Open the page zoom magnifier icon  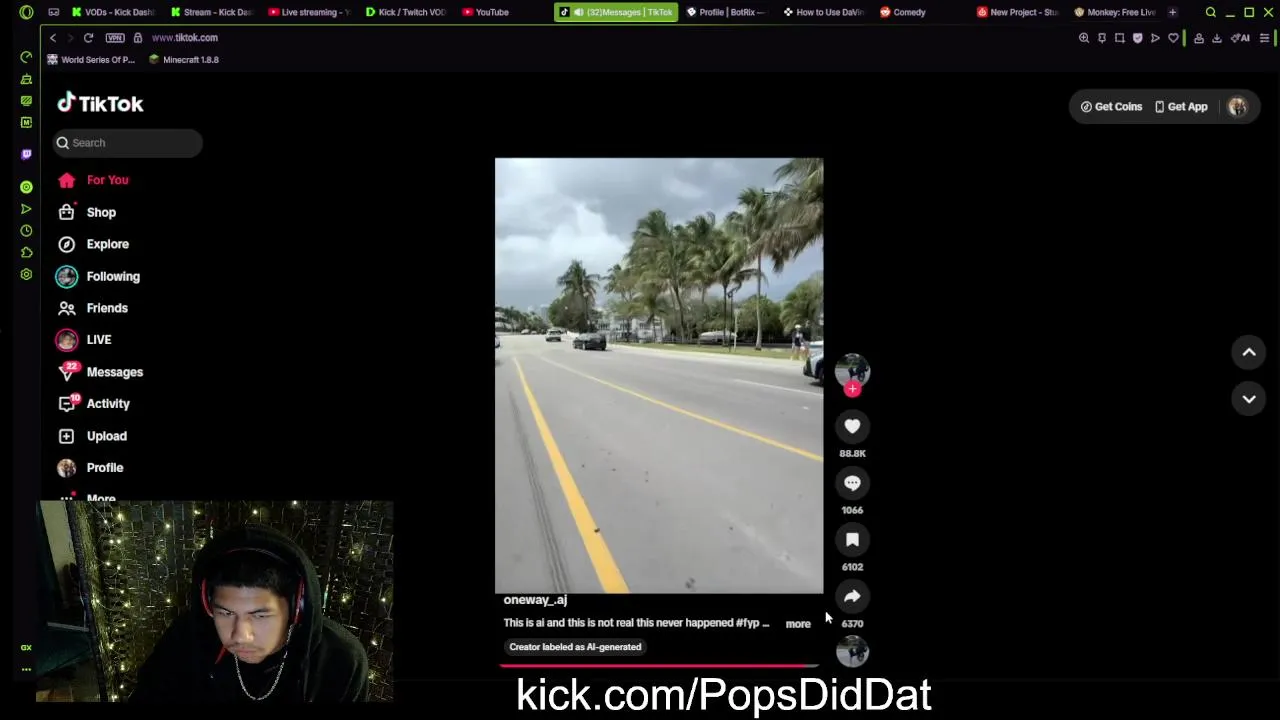(1084, 38)
